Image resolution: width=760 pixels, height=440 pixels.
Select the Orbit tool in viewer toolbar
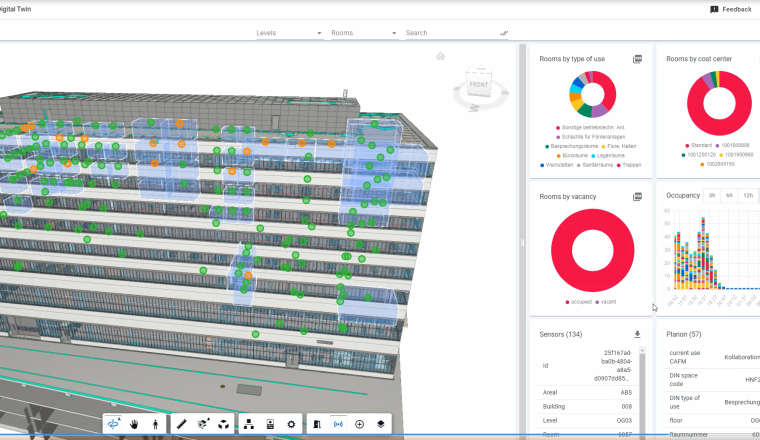point(113,424)
